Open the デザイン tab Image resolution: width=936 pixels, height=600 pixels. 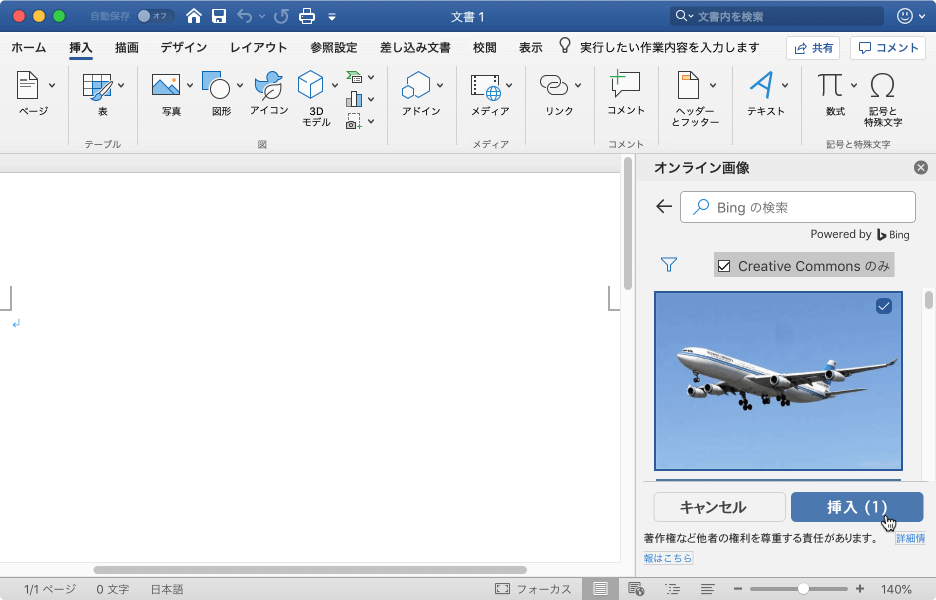tap(183, 47)
